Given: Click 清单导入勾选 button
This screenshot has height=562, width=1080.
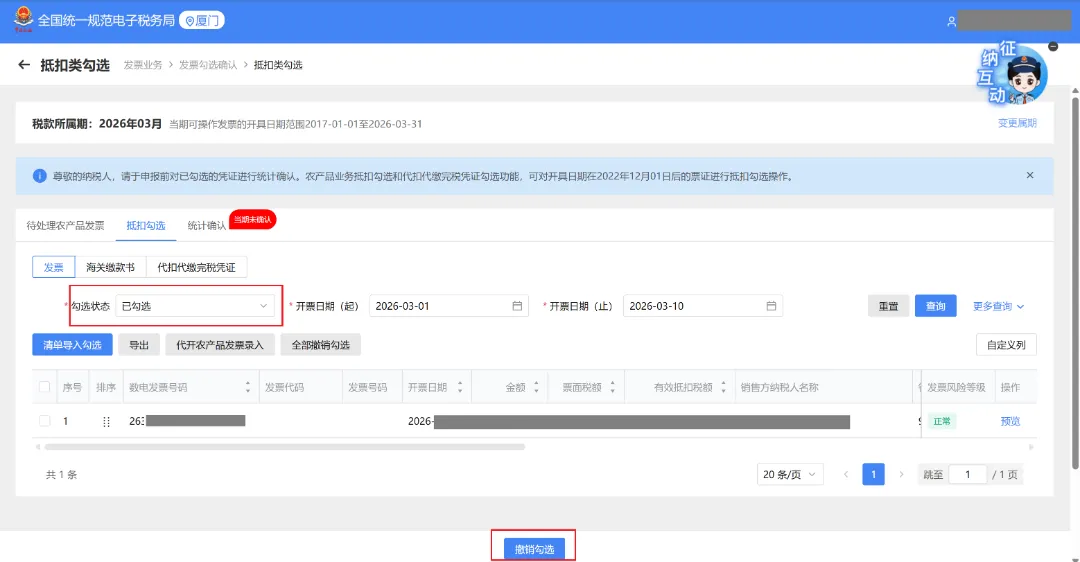Looking at the screenshot, I should coord(72,345).
